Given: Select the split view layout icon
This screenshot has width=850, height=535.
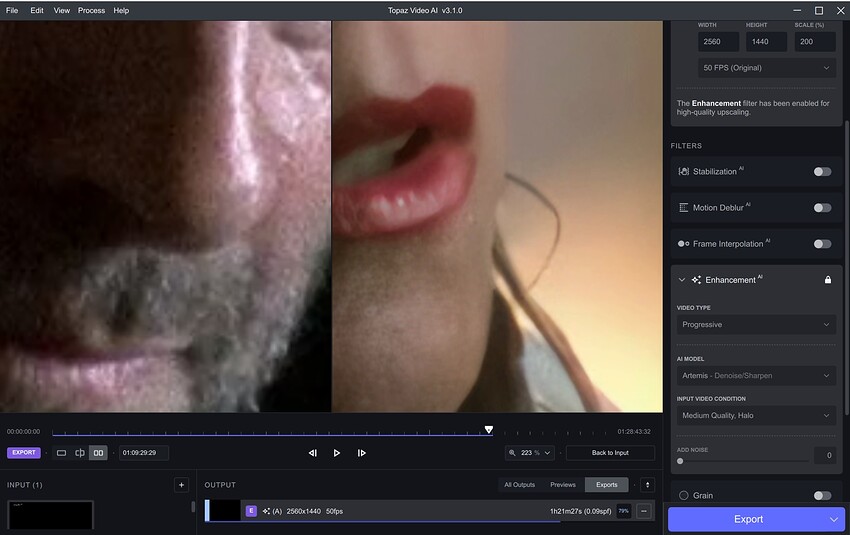Looking at the screenshot, I should 80,453.
